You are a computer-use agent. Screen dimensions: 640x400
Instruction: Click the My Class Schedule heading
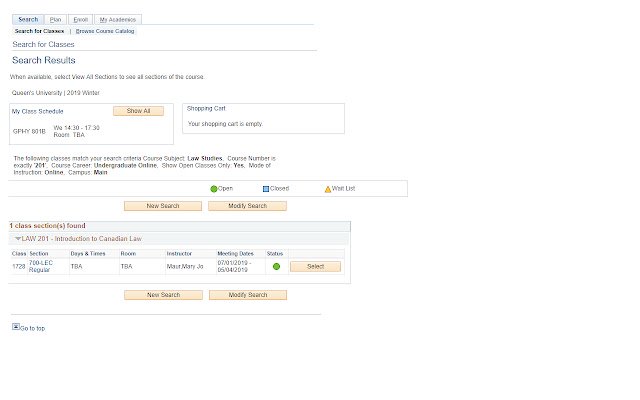[x=38, y=111]
